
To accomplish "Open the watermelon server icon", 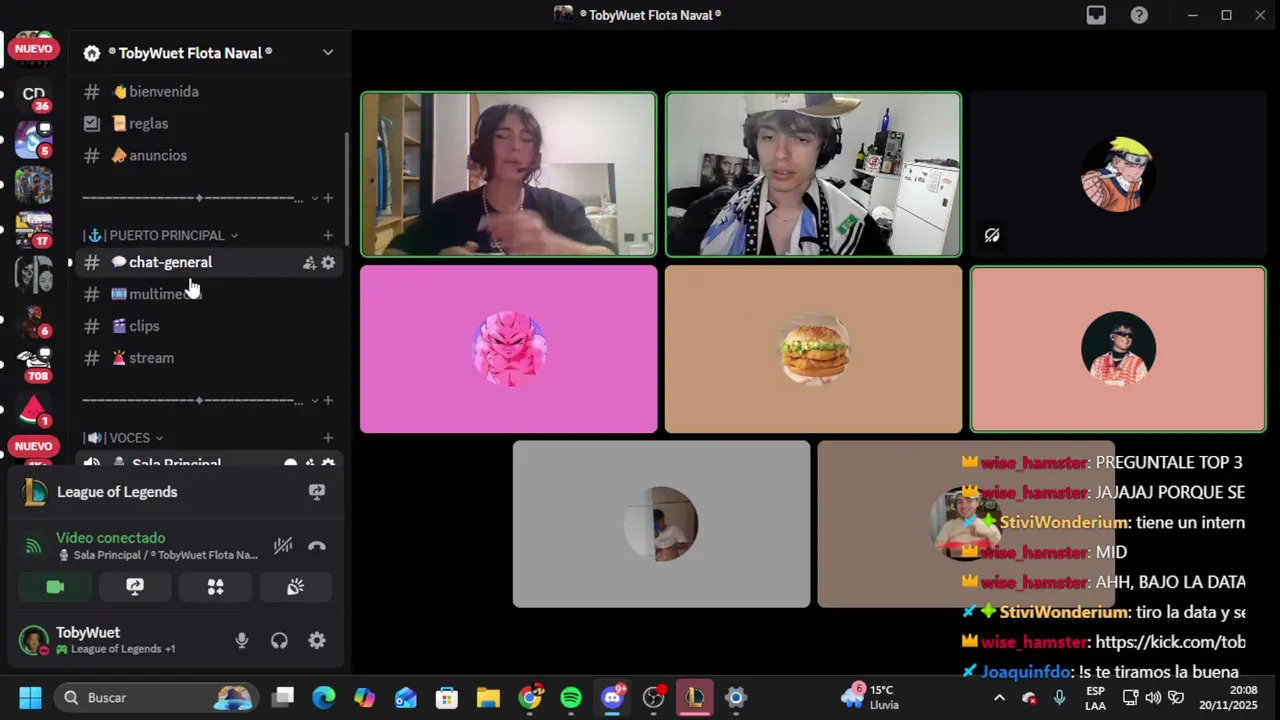I will [x=34, y=410].
